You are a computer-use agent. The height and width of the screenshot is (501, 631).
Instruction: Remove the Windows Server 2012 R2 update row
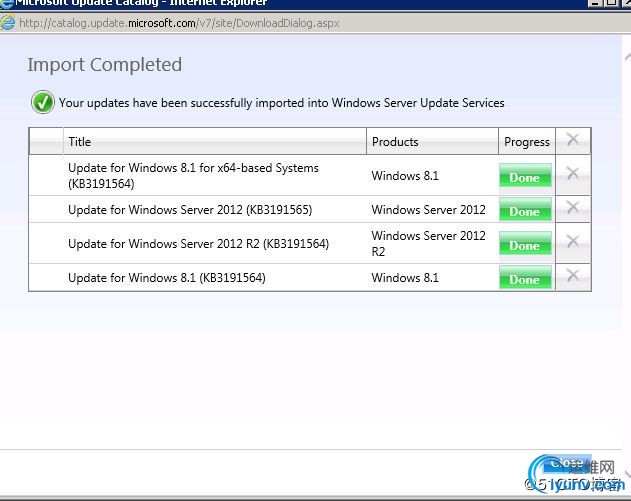(573, 241)
